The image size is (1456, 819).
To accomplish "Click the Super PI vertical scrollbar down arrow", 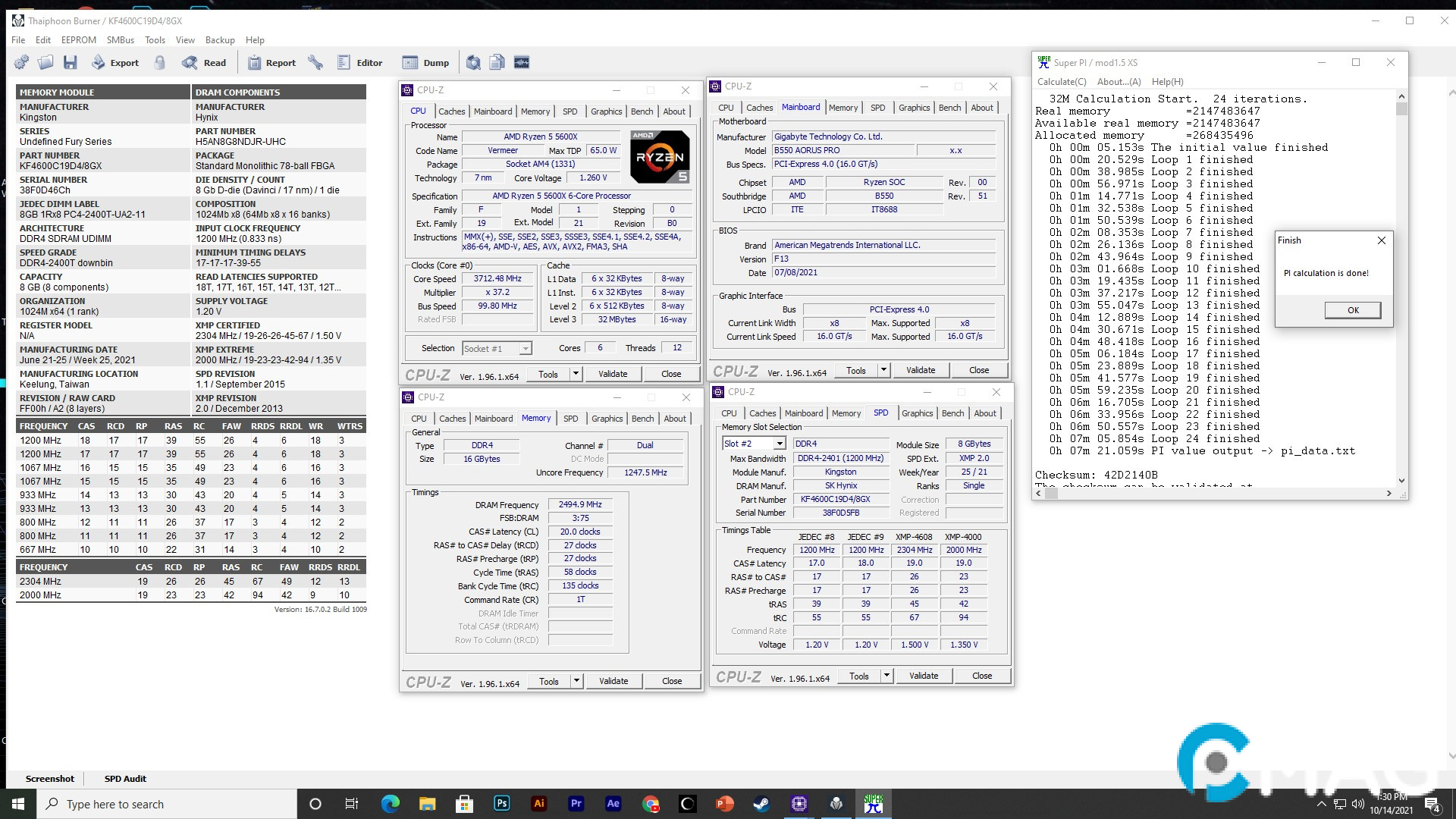I will click(x=1401, y=480).
